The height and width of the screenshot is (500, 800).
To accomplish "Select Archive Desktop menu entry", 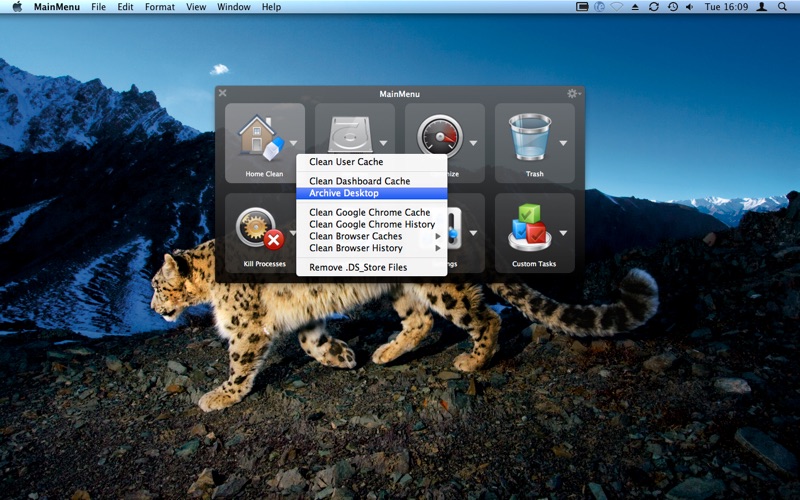I will (371, 193).
